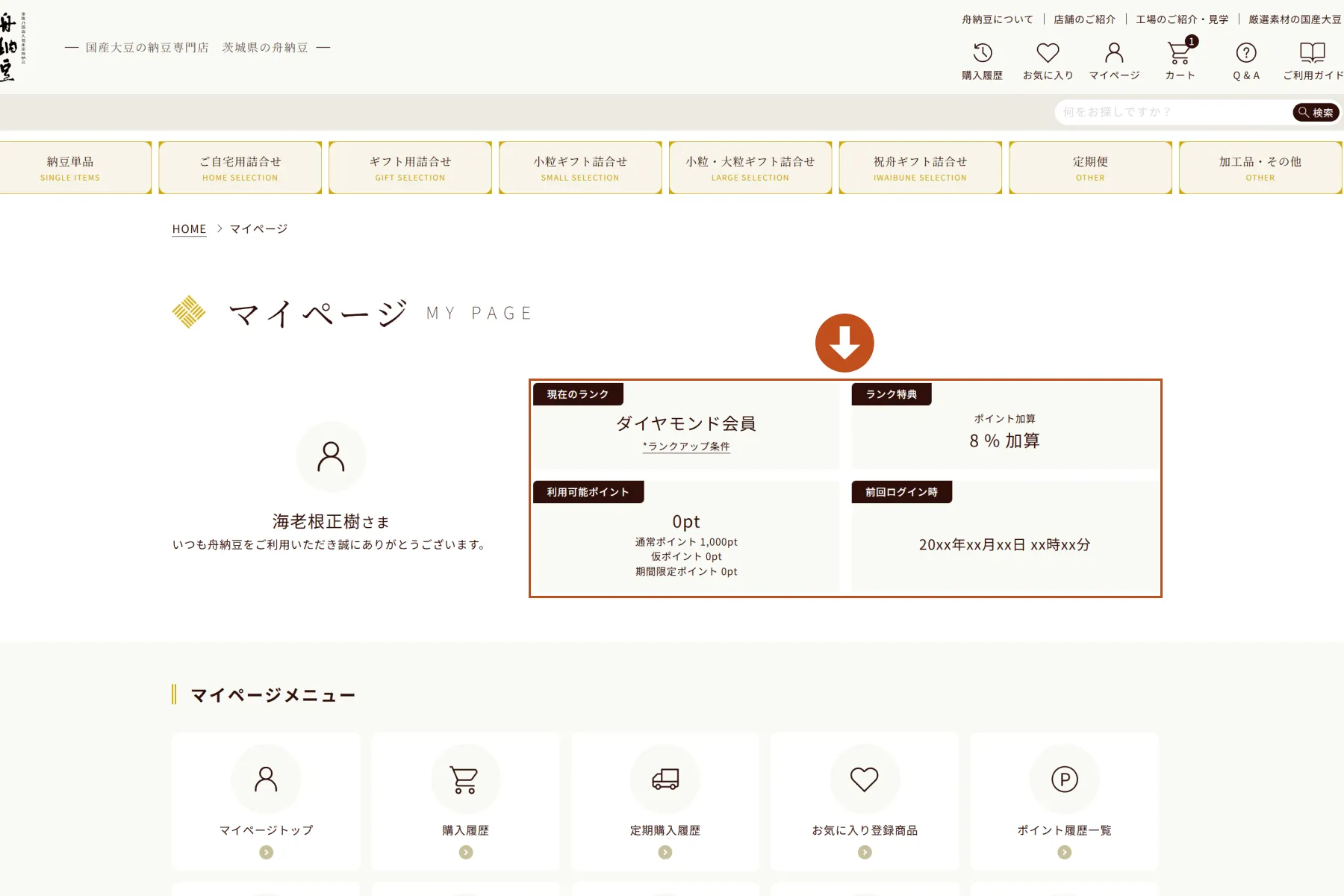Open 舟納豆について top link
The width and height of the screenshot is (1344, 896).
pos(998,19)
